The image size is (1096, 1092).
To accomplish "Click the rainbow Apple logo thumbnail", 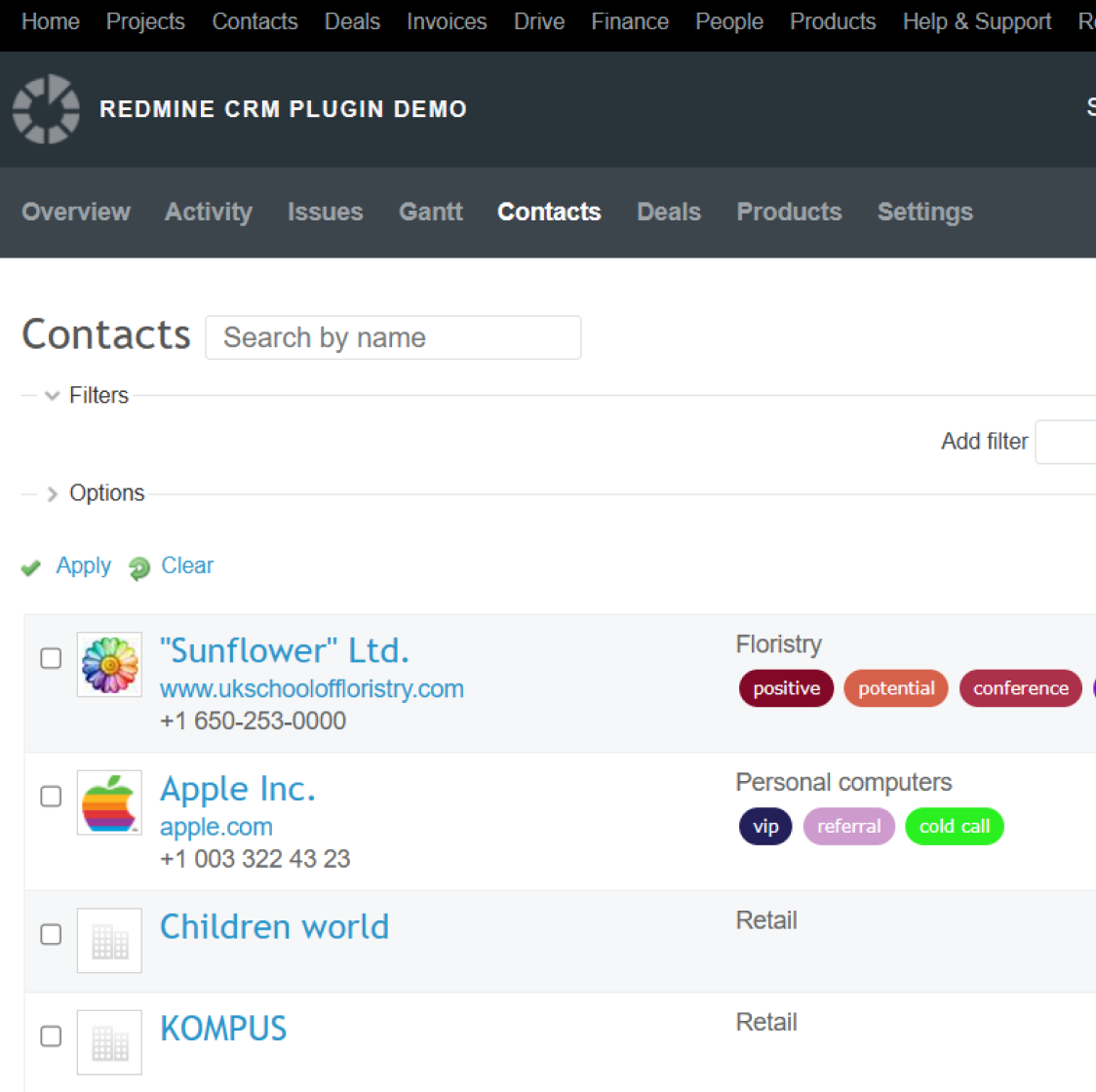I will [x=109, y=802].
